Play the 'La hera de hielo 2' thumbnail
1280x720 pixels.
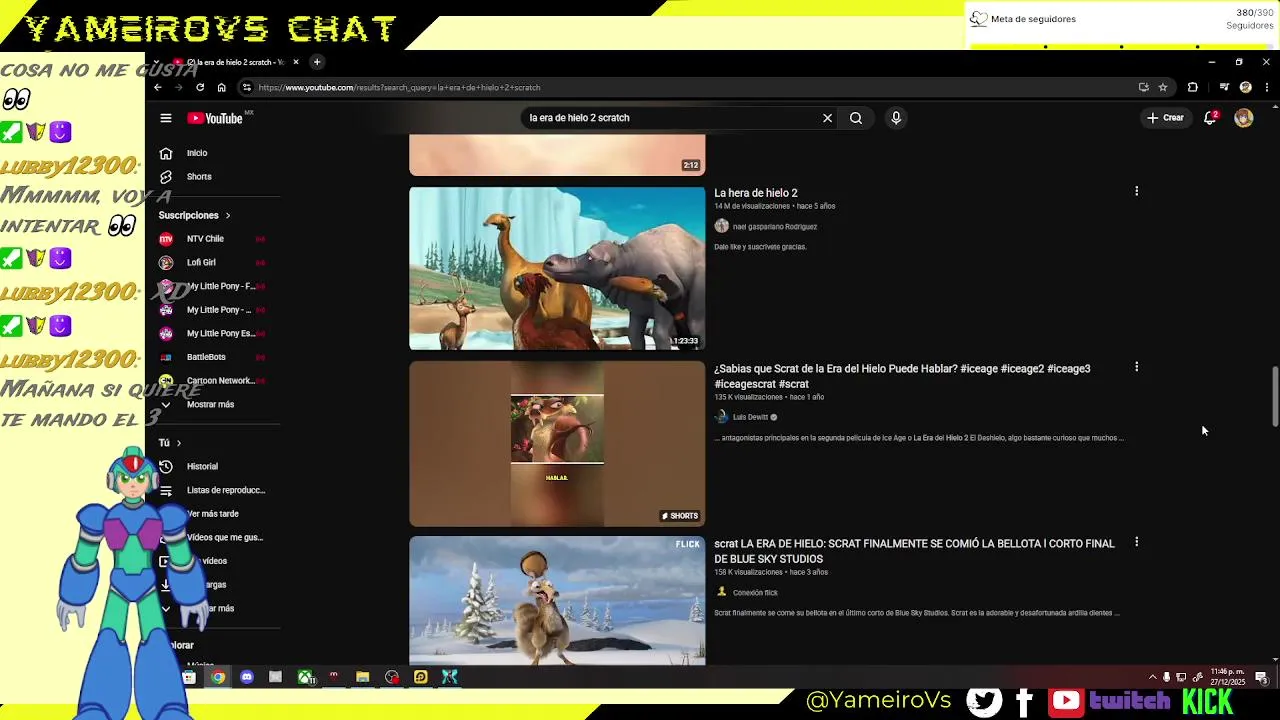557,268
